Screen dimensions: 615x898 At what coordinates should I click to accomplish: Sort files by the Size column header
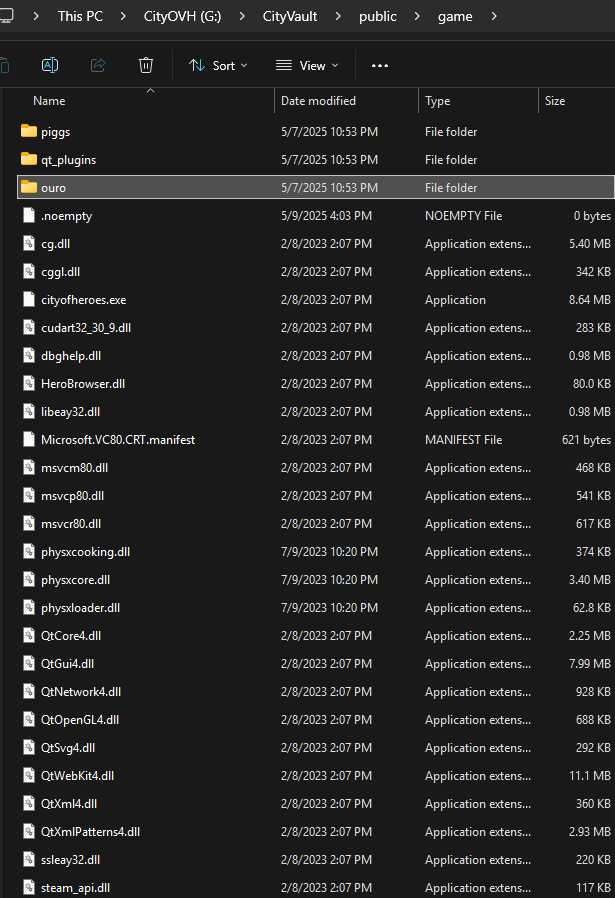coord(554,101)
